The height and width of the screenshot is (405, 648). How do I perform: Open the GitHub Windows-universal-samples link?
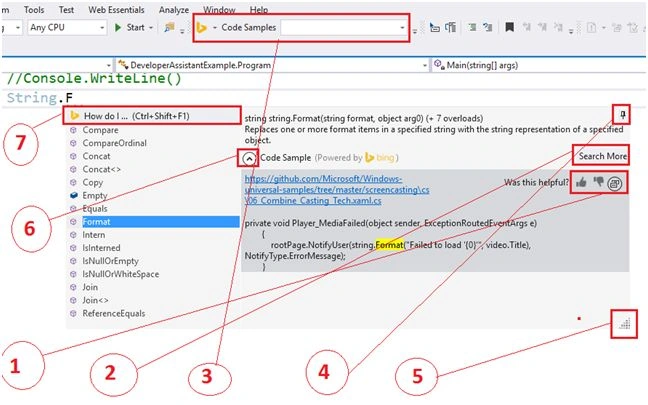336,190
